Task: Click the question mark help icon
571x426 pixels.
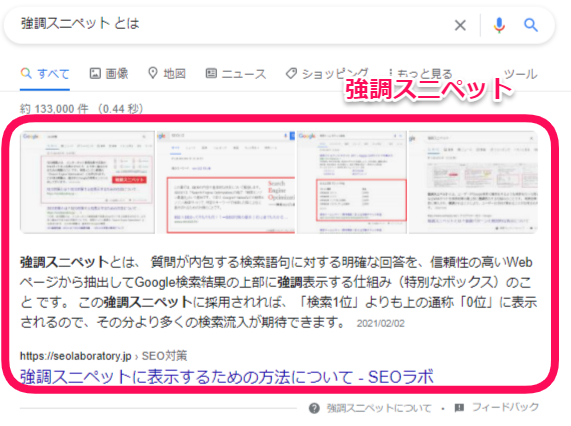Action: [x=314, y=408]
